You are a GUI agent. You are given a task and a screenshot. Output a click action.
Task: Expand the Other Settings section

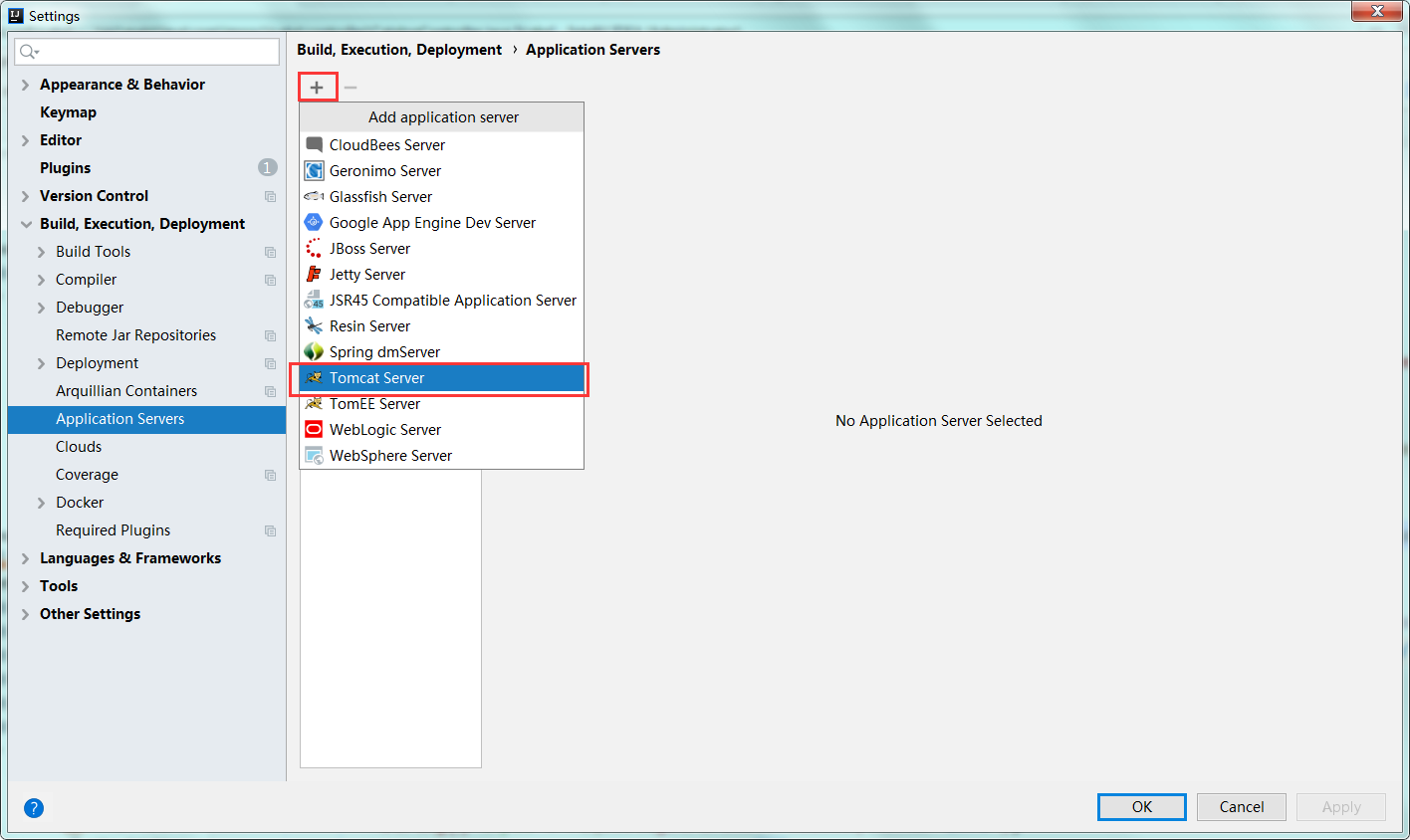tap(26, 615)
